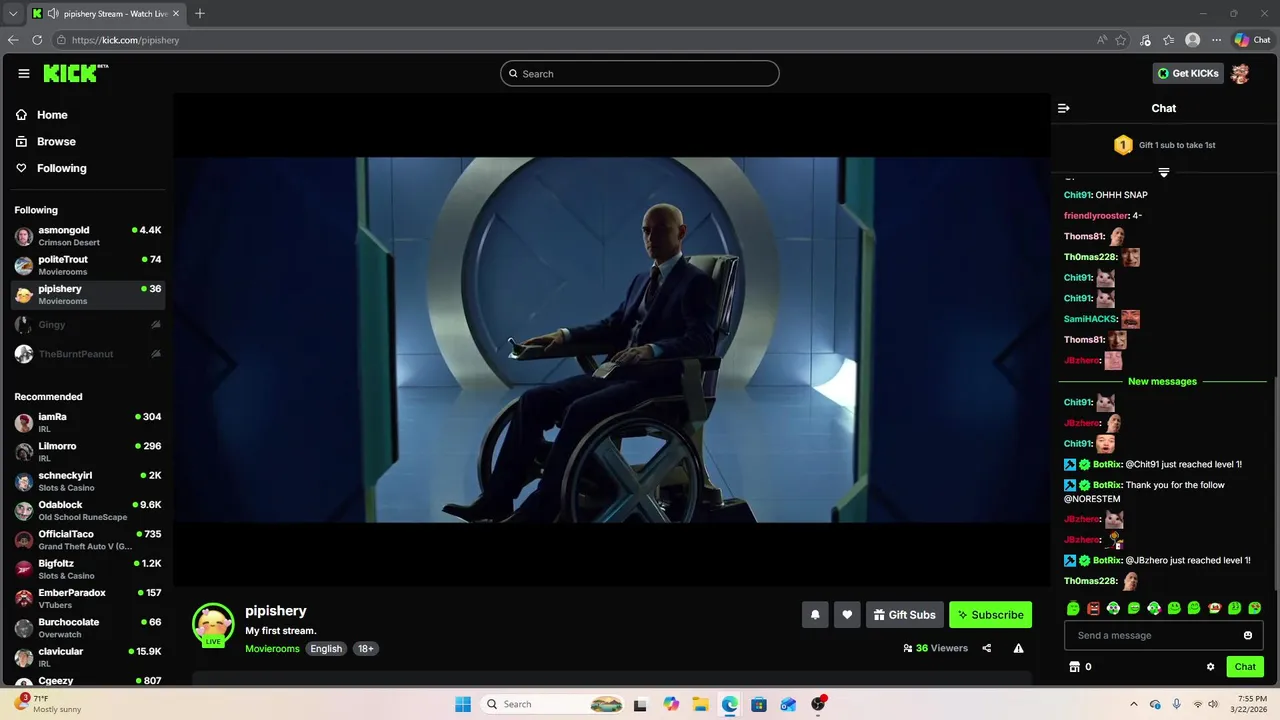This screenshot has height=720, width=1280.
Task: Open iamRa recommended channel
Action: pos(88,422)
